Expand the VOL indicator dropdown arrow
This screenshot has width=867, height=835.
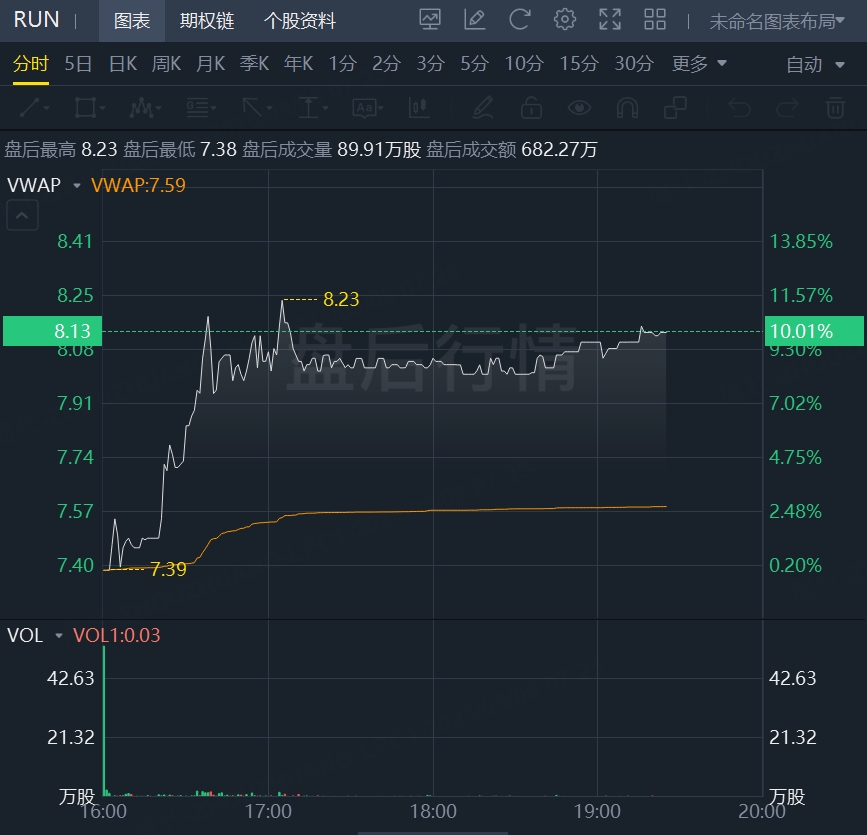(59, 636)
